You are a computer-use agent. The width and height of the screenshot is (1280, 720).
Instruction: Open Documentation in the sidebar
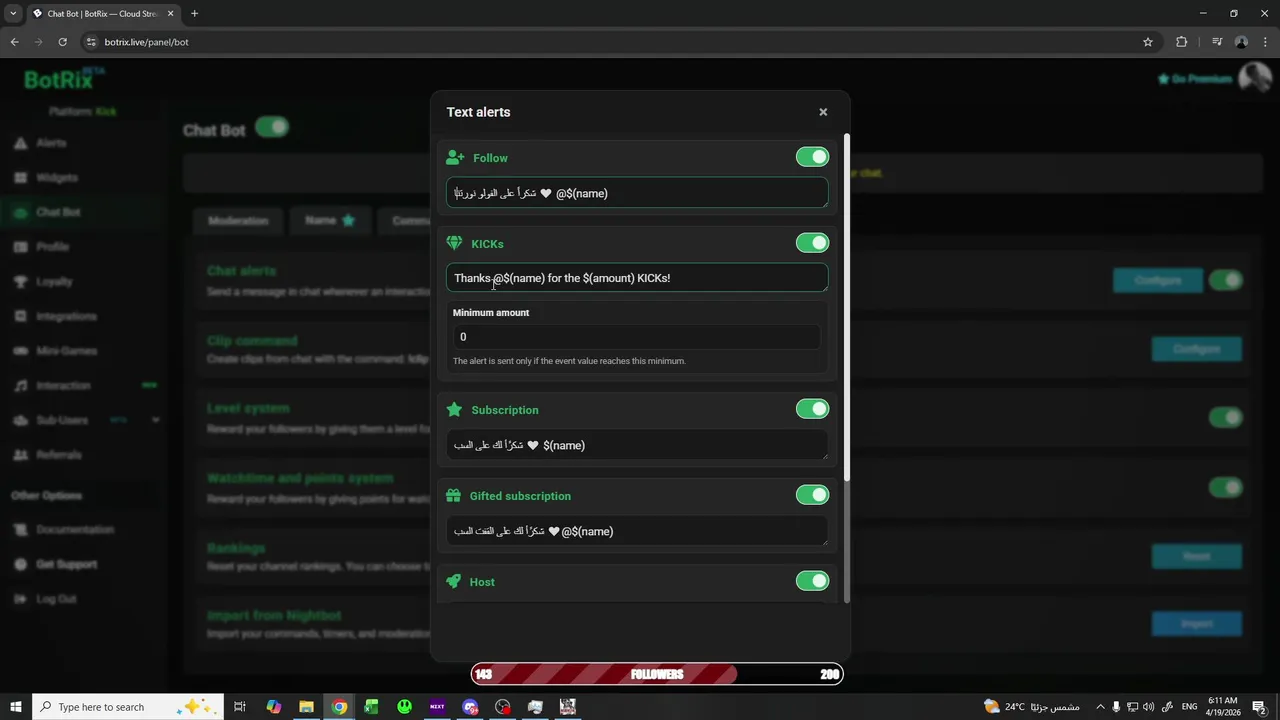click(75, 530)
